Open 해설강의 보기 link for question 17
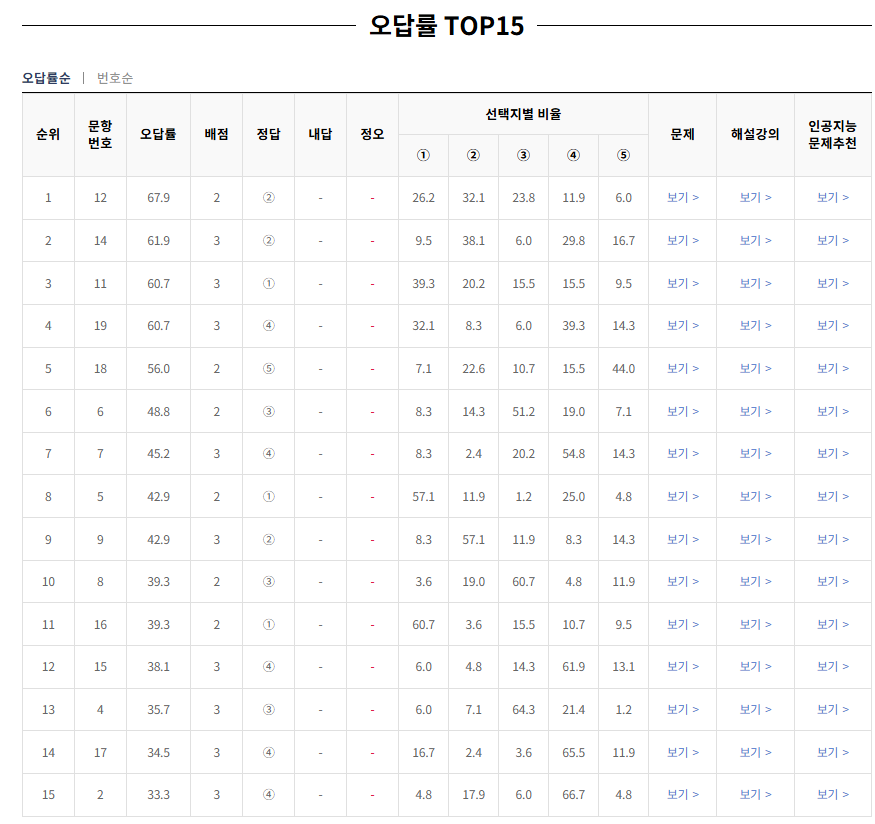875x824 pixels. [x=755, y=752]
